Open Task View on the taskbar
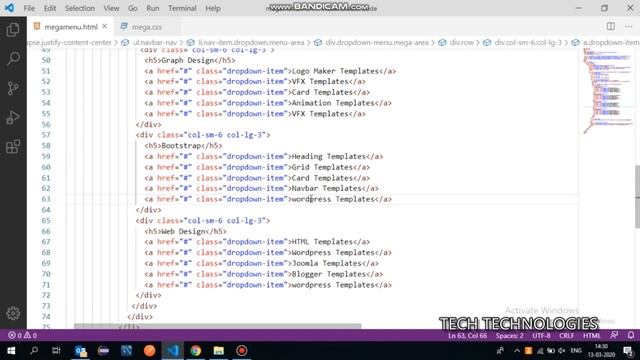Viewport: 640px width, 360px height. pos(56,351)
